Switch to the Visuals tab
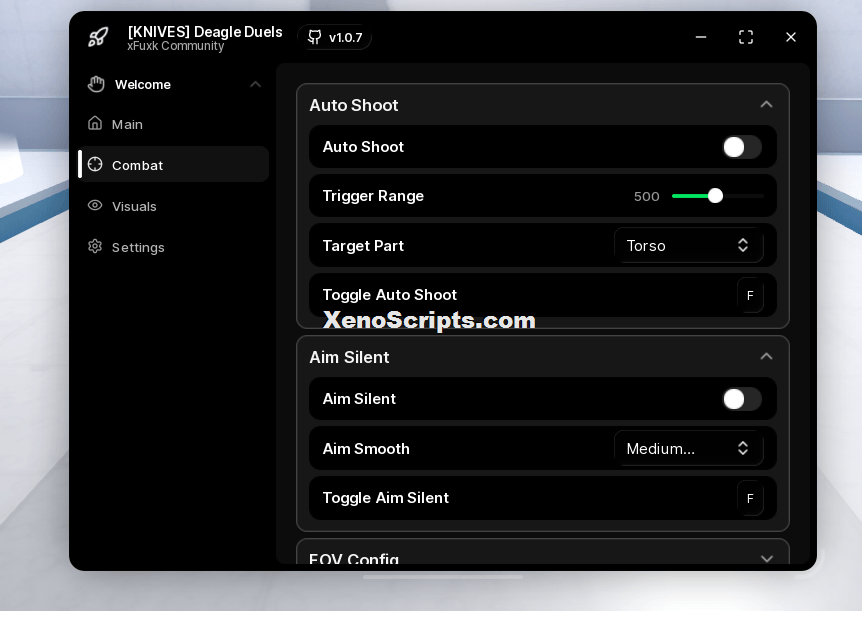 [x=174, y=206]
